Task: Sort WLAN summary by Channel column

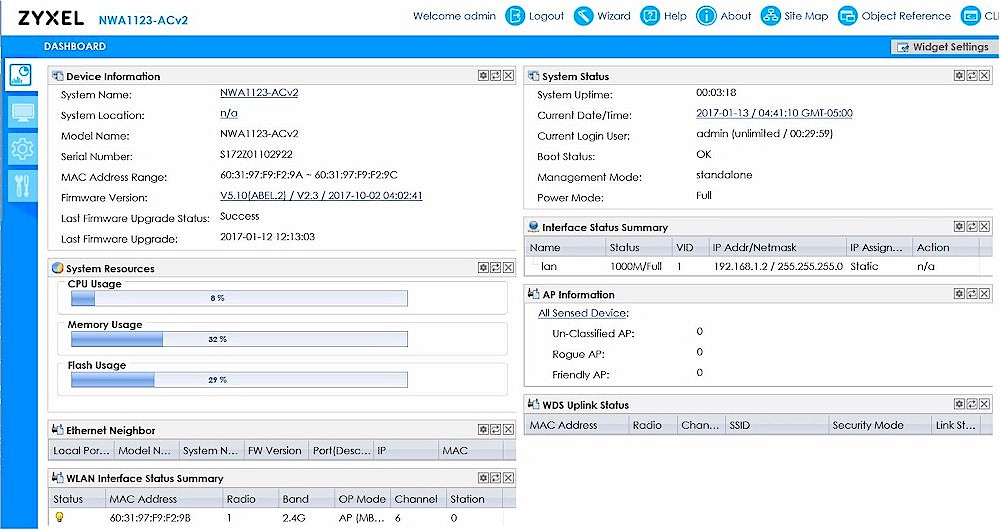Action: (x=417, y=499)
